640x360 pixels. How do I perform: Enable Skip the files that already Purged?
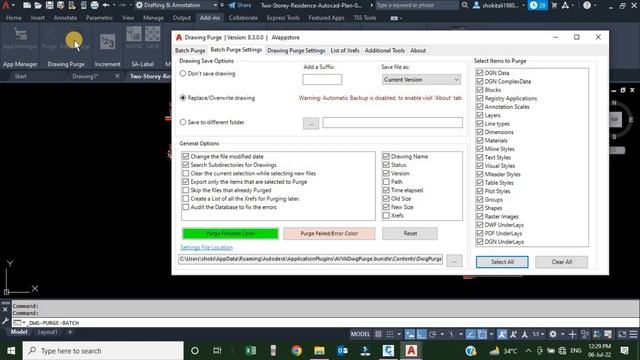(x=186, y=190)
